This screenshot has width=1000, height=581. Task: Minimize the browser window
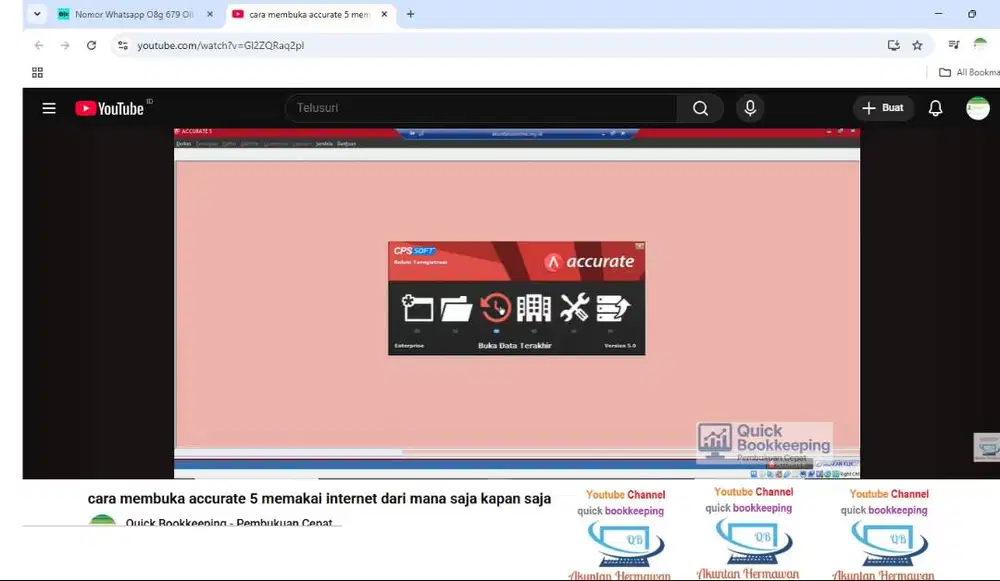click(938, 13)
